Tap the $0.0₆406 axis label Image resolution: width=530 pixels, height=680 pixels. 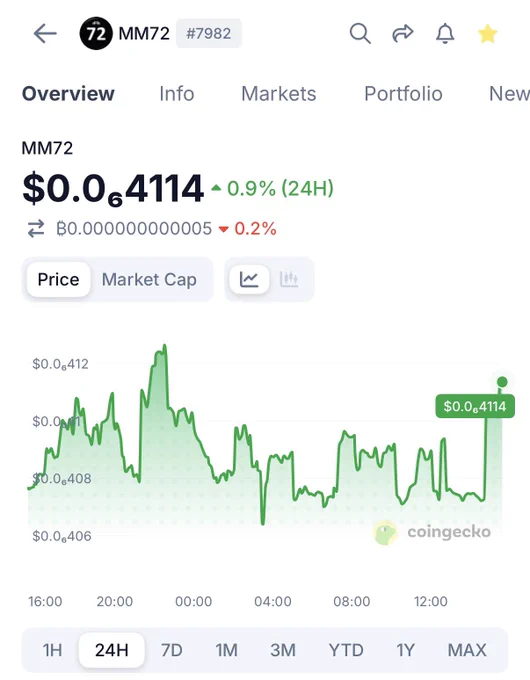[62, 536]
